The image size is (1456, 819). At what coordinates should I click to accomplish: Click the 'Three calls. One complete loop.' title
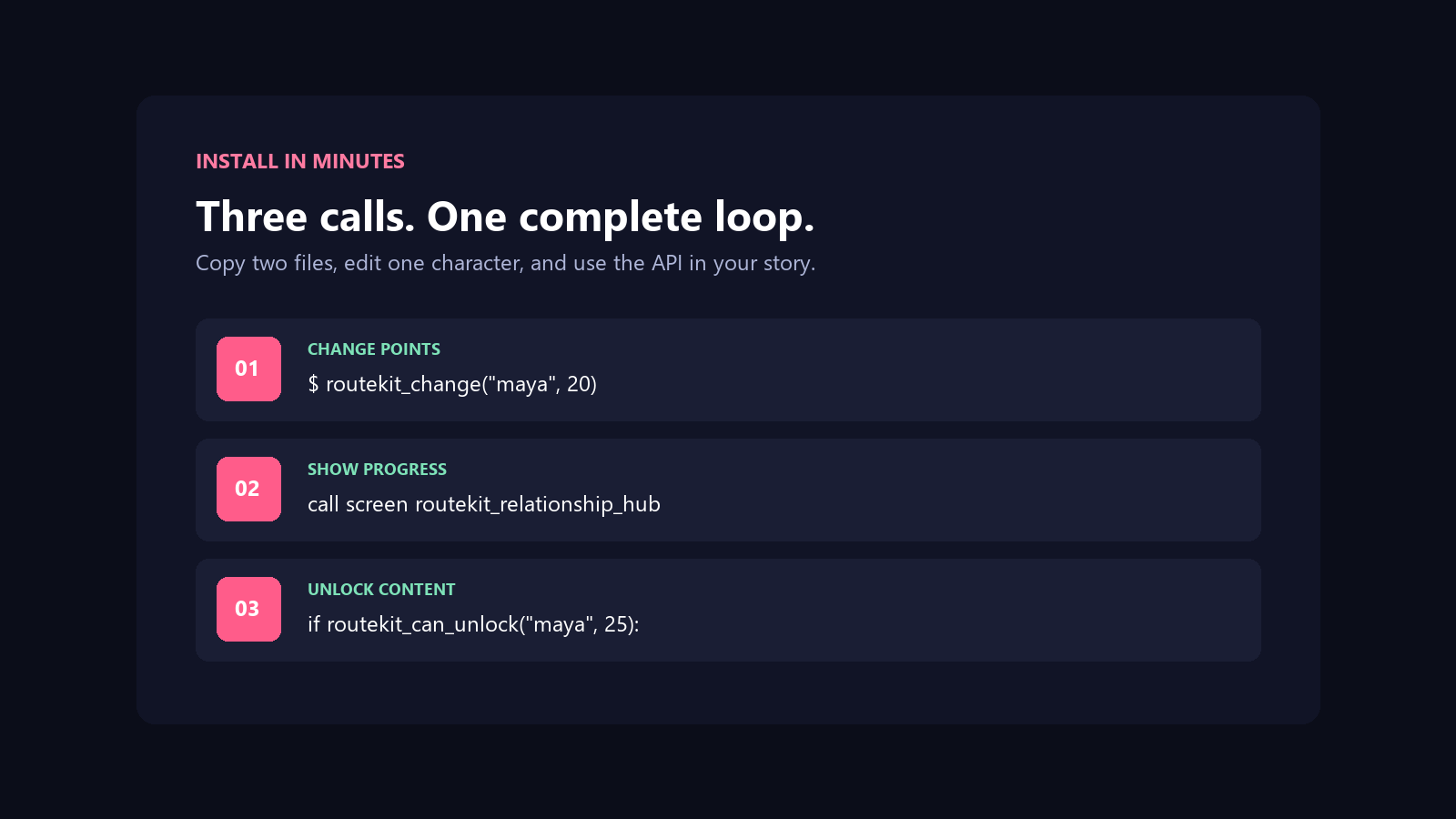coord(505,217)
